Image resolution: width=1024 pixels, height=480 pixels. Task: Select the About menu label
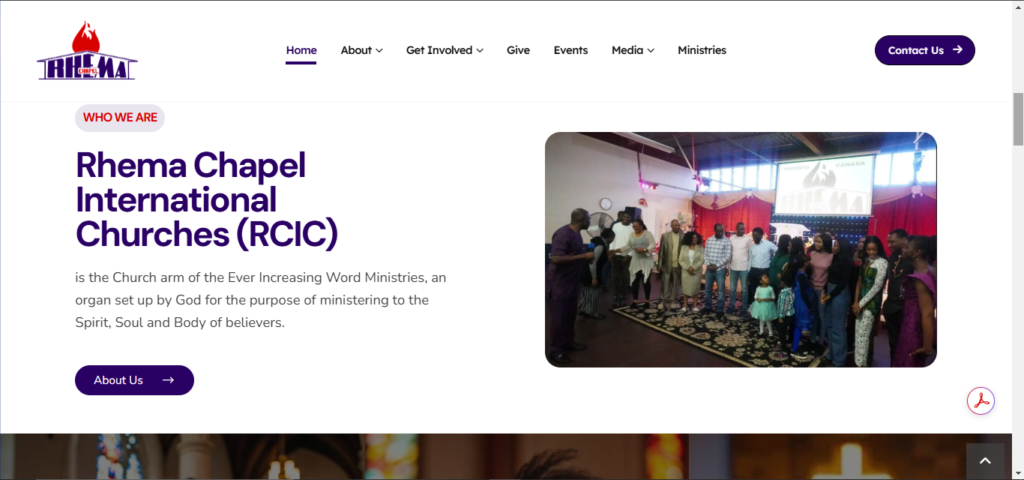coord(356,50)
